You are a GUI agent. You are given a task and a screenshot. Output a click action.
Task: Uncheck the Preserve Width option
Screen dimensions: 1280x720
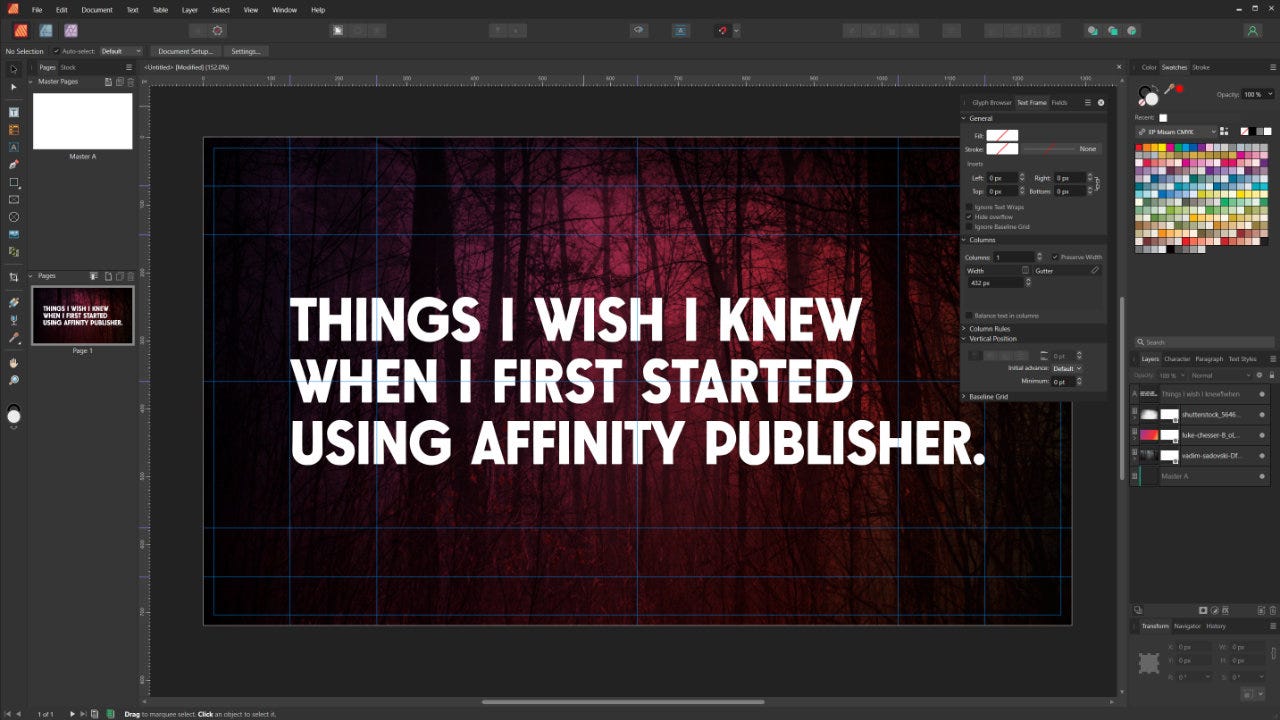(x=1055, y=257)
